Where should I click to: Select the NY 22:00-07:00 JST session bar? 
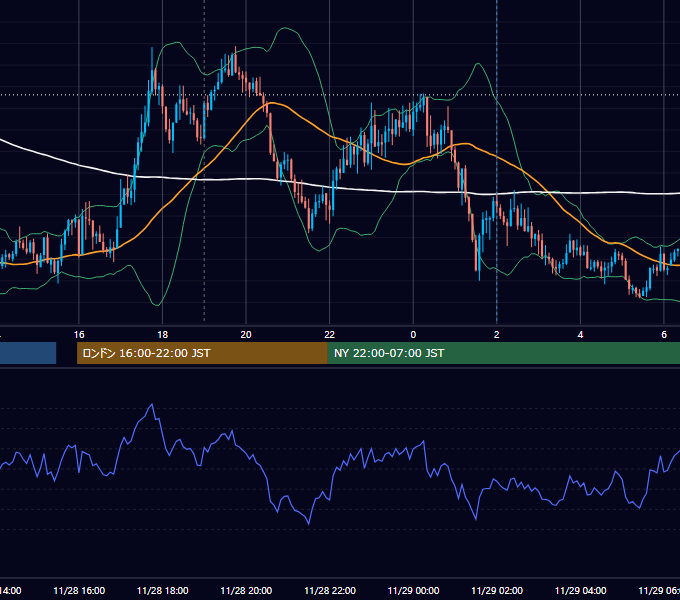point(503,353)
